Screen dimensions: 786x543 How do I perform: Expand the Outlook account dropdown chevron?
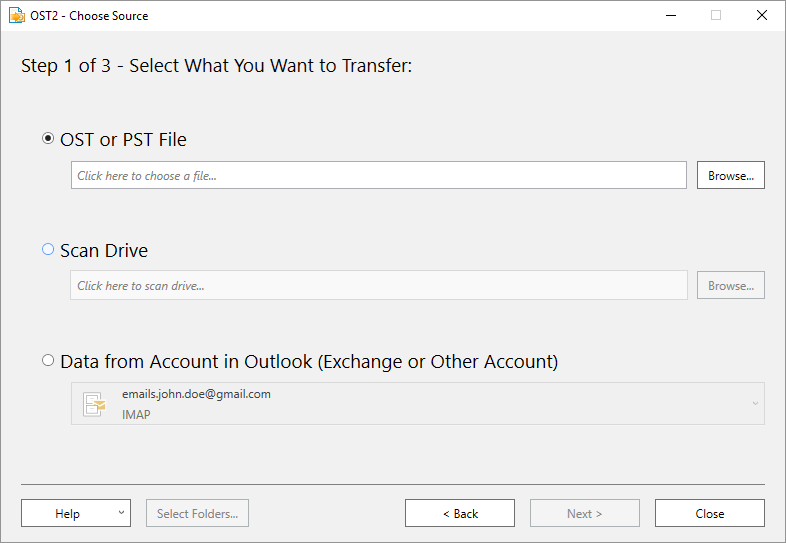(755, 404)
